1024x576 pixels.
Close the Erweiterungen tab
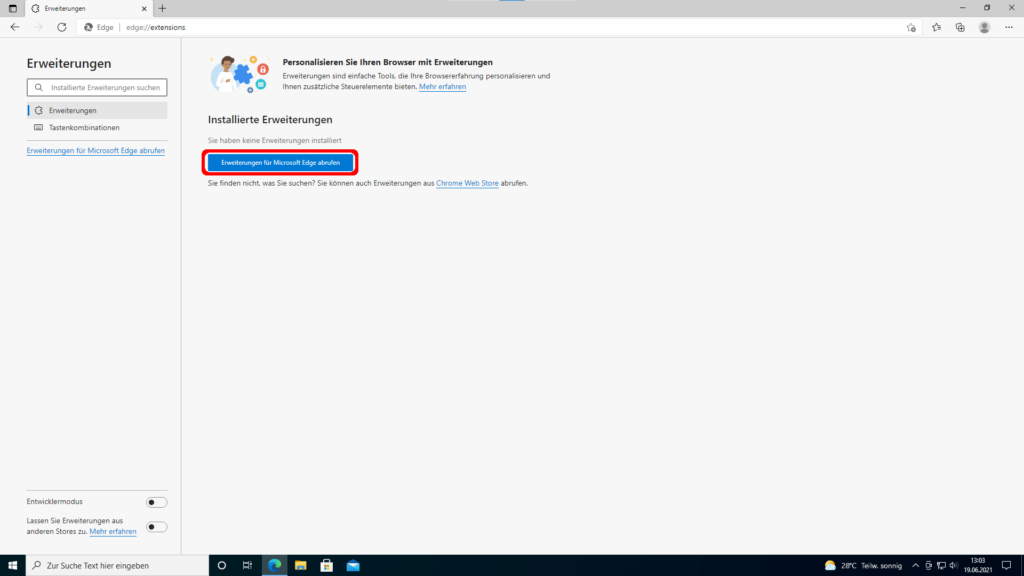(x=144, y=8)
